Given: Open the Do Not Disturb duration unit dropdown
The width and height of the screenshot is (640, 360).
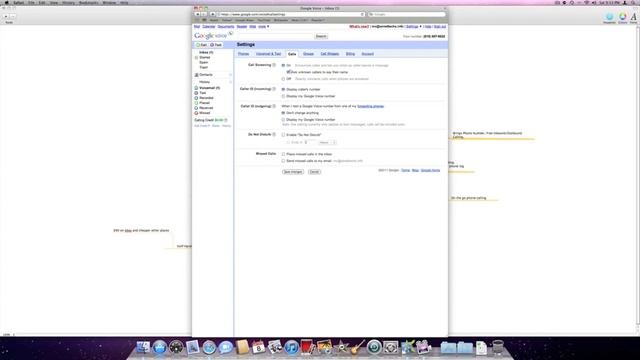Looking at the screenshot, I should pyautogui.click(x=327, y=142).
